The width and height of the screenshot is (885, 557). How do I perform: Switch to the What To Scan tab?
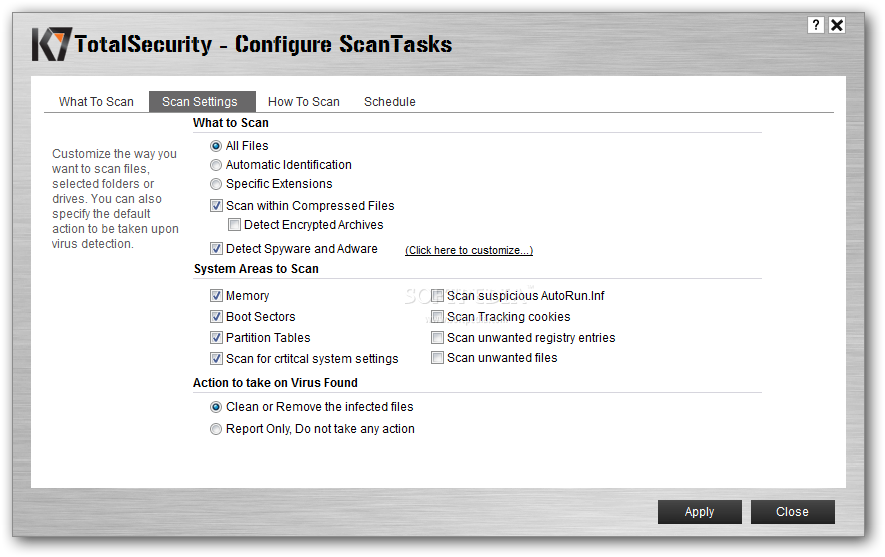(96, 102)
